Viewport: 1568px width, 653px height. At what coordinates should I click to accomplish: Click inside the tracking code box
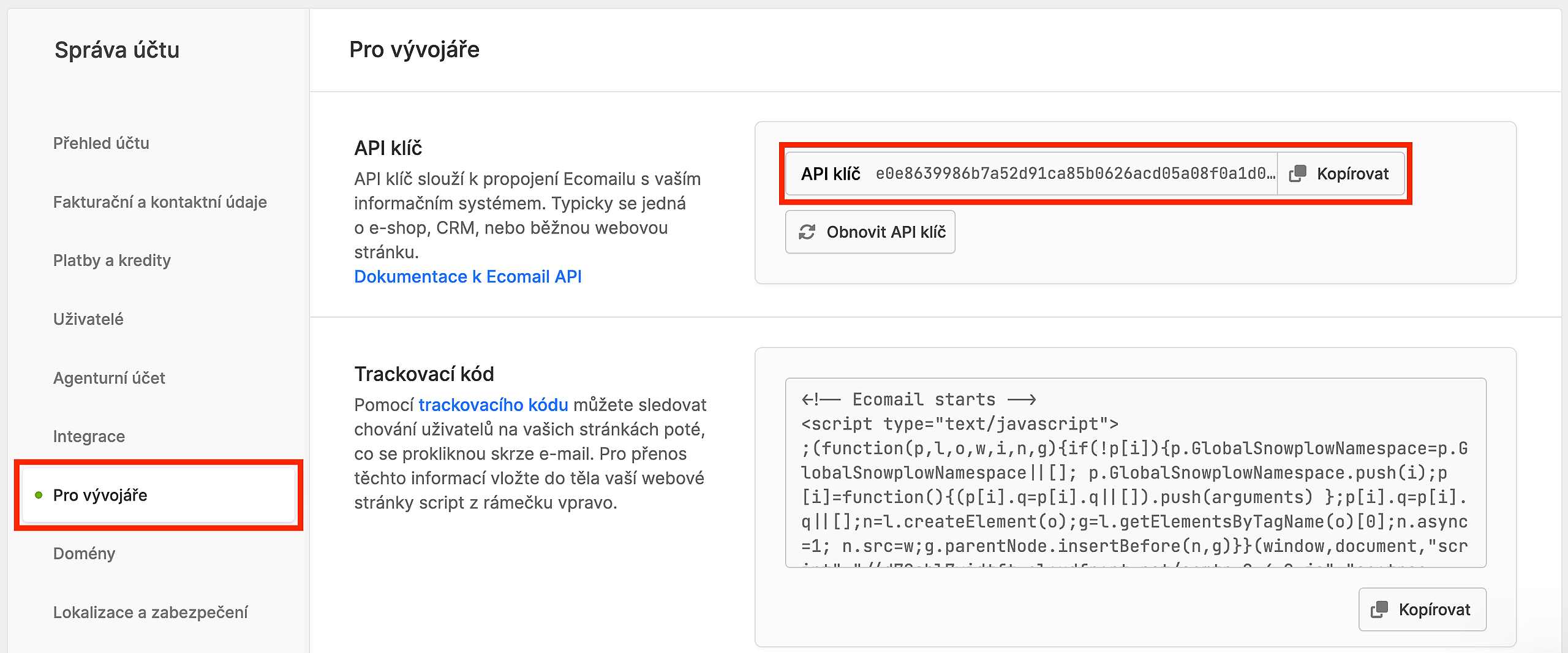1135,473
